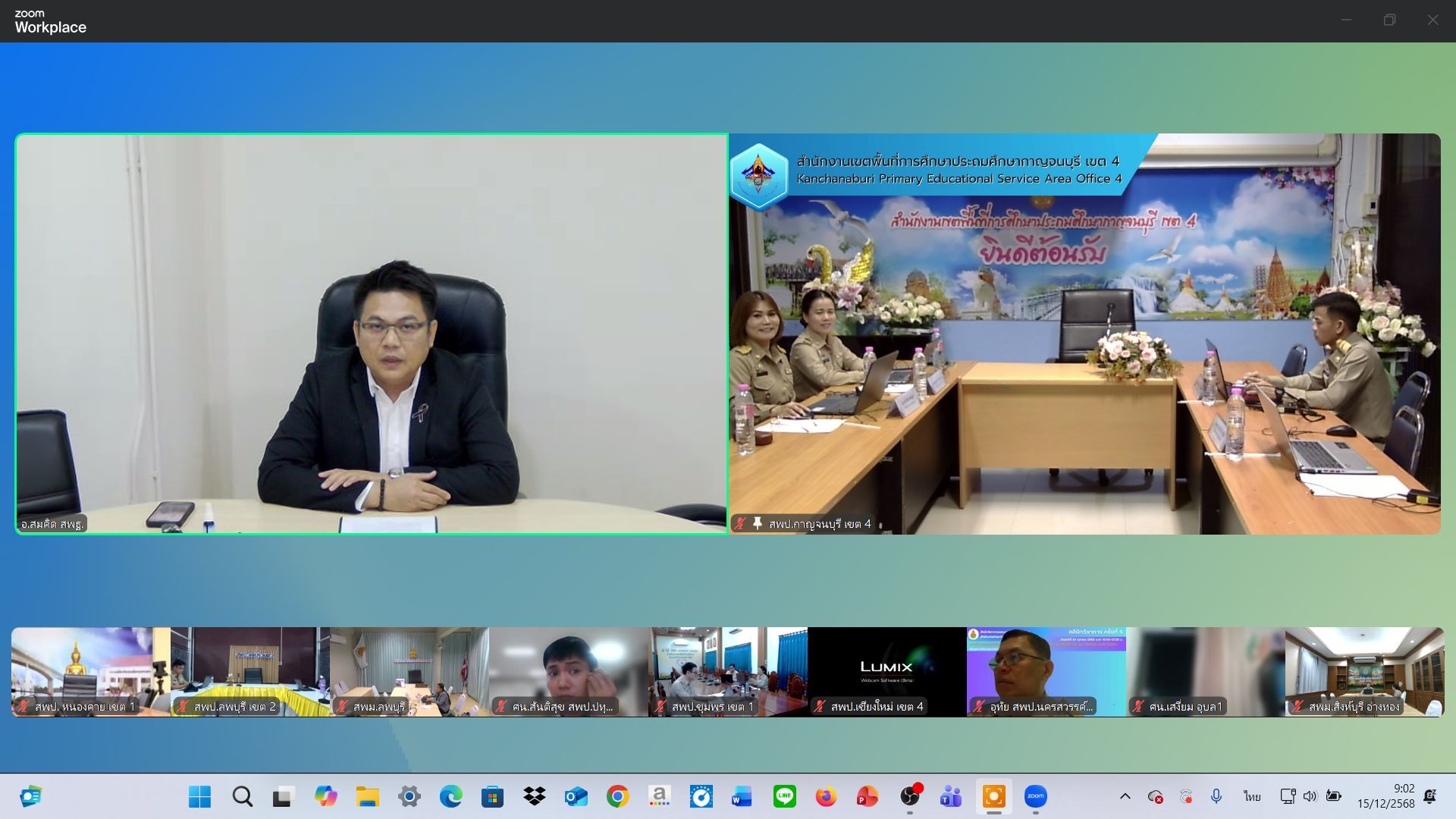Open Microsoft Word from taskbar
Screen dimensions: 1456x819
742,796
